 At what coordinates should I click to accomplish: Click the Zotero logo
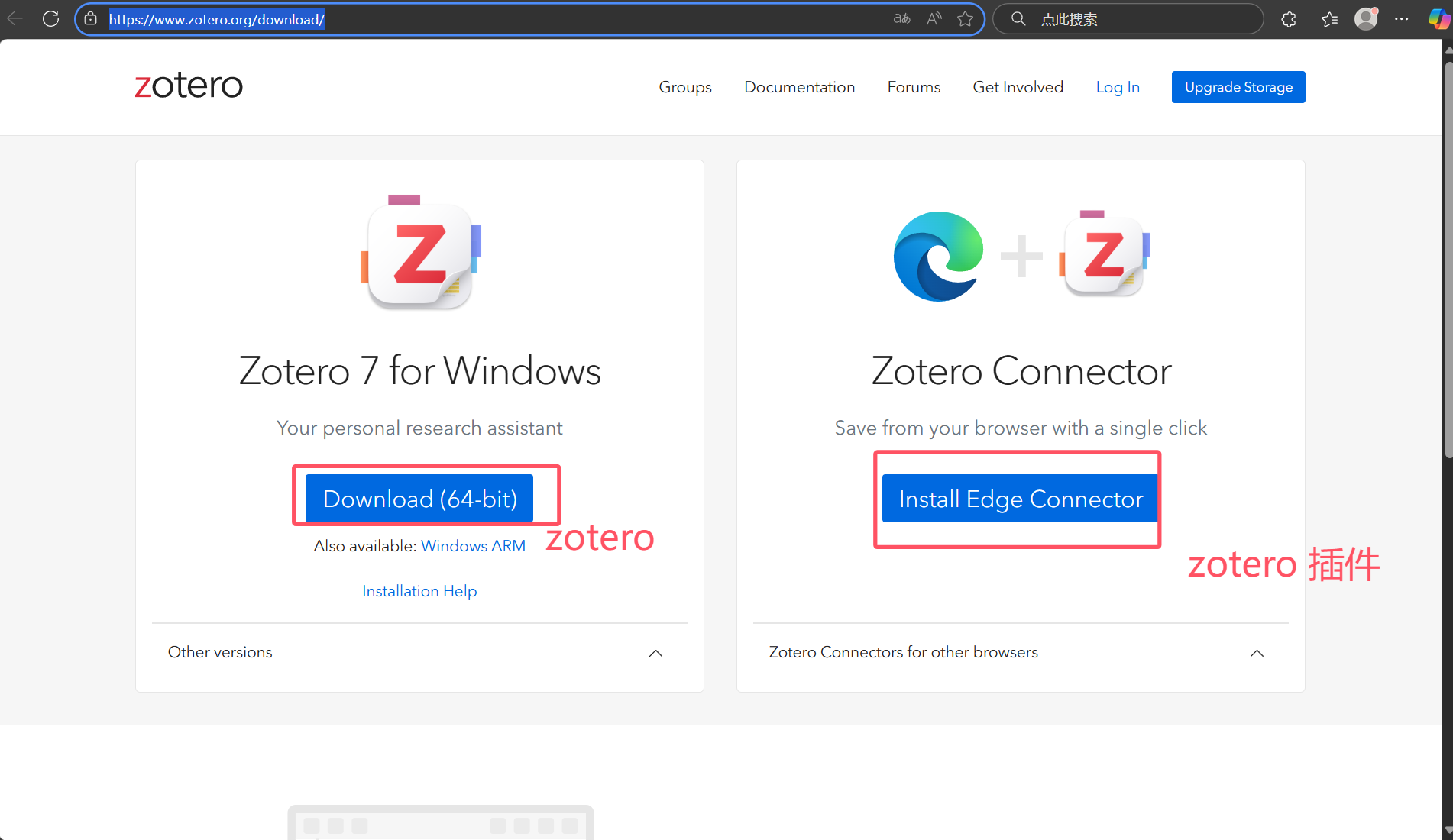[188, 85]
